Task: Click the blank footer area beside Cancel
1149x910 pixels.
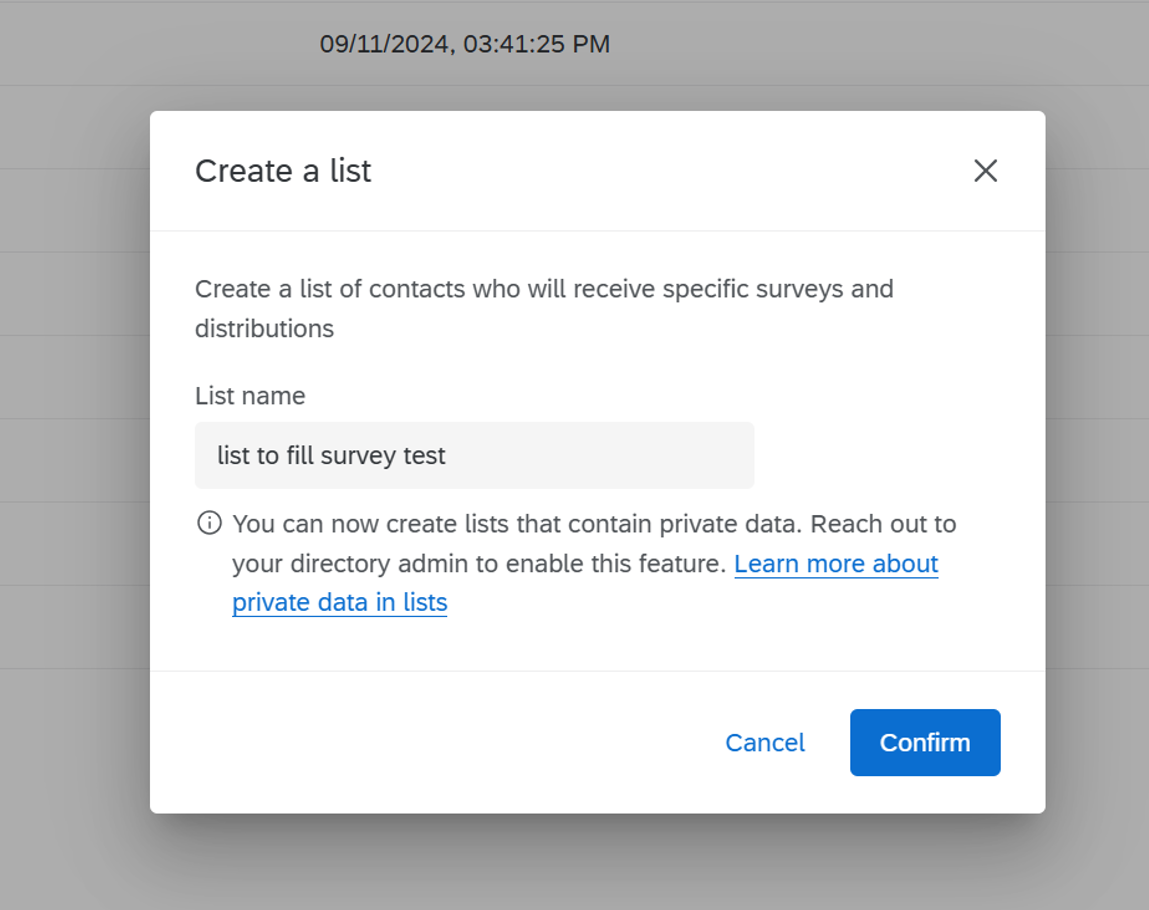Action: coord(430,742)
